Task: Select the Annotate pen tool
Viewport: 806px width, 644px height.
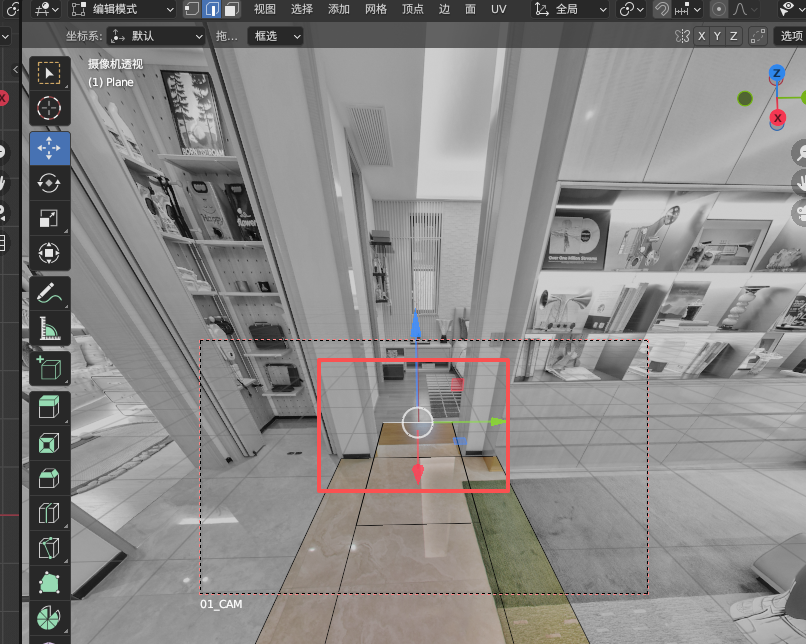Action: [48, 291]
